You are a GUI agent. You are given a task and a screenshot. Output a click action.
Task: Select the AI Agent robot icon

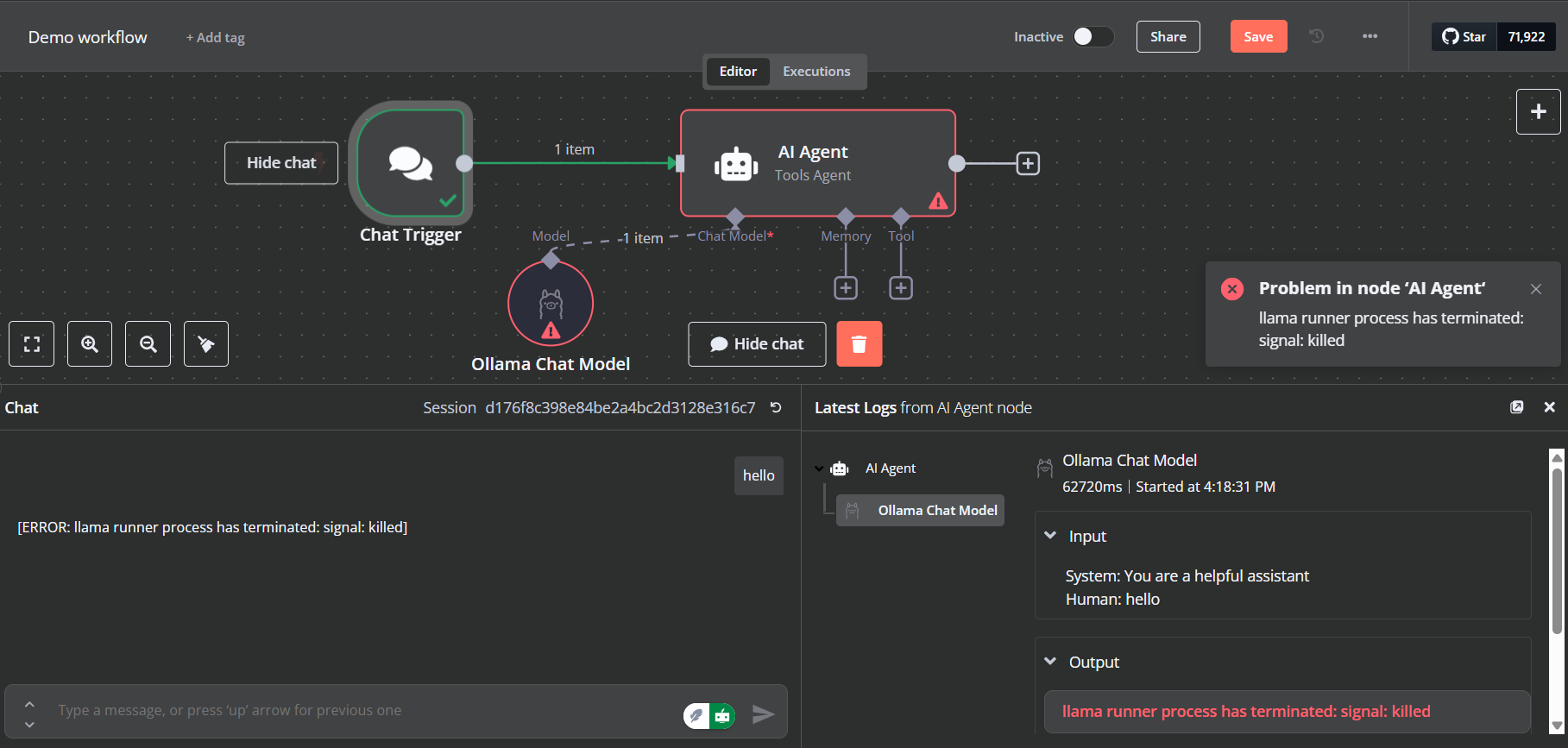pyautogui.click(x=736, y=163)
